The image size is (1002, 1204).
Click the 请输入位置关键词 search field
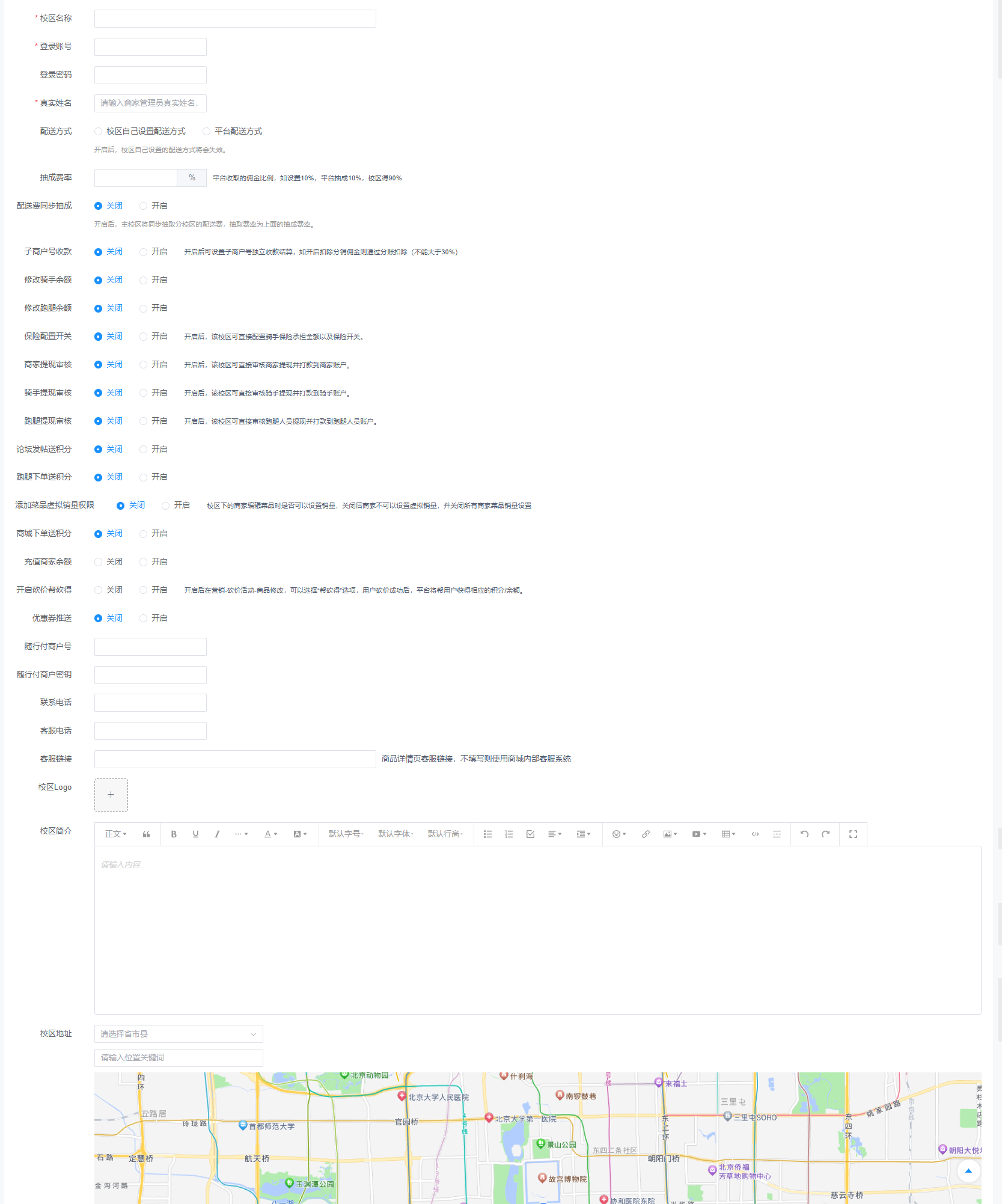179,1057
